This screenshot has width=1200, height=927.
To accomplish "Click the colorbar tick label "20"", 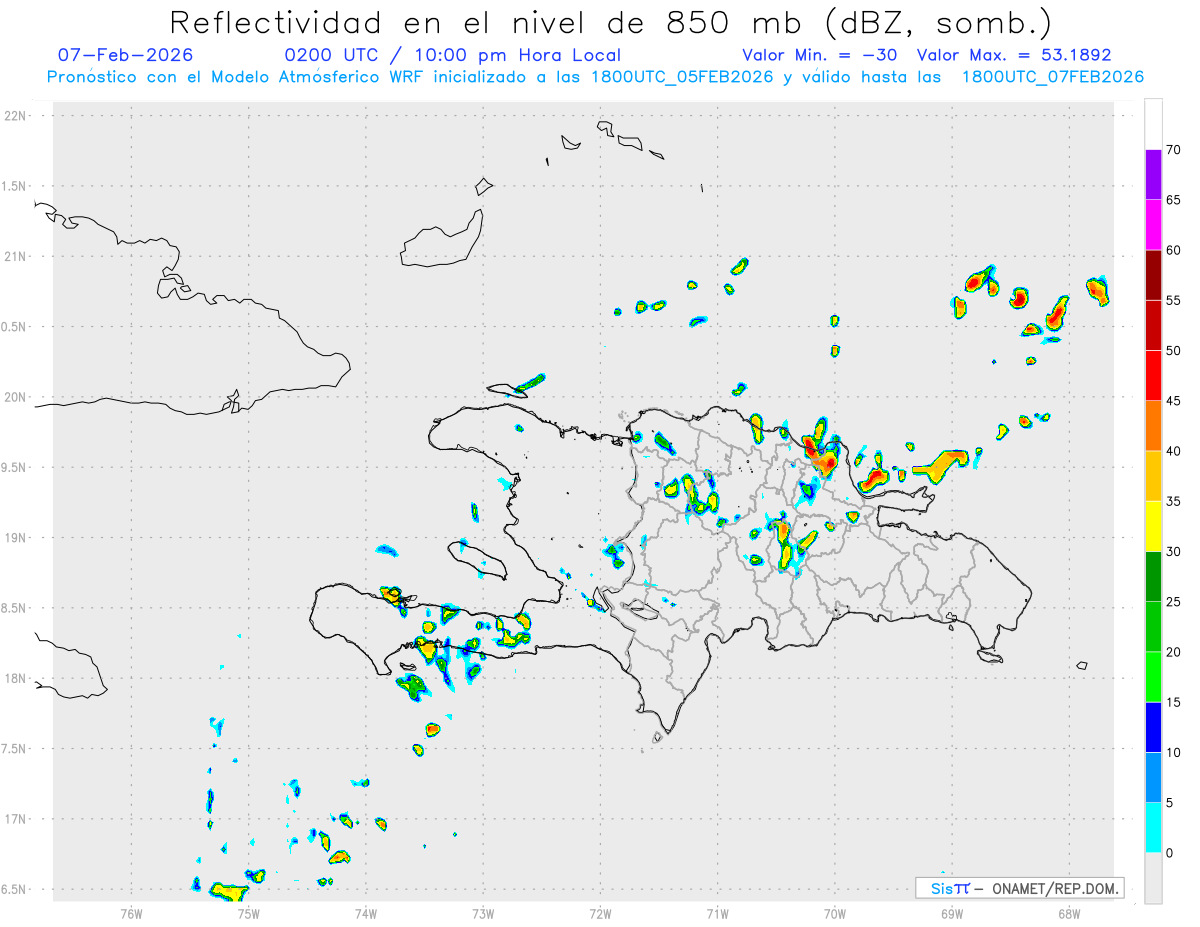I will pos(1174,652).
